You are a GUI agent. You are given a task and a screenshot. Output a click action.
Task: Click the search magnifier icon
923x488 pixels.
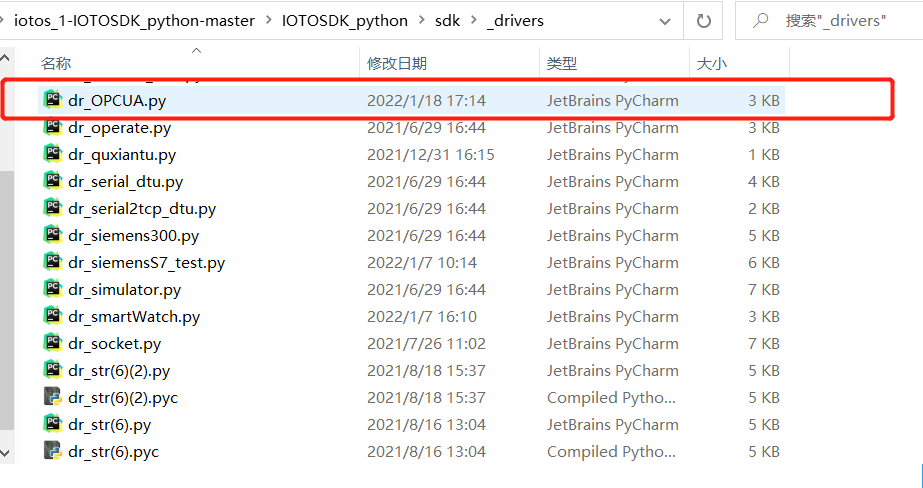coord(762,20)
